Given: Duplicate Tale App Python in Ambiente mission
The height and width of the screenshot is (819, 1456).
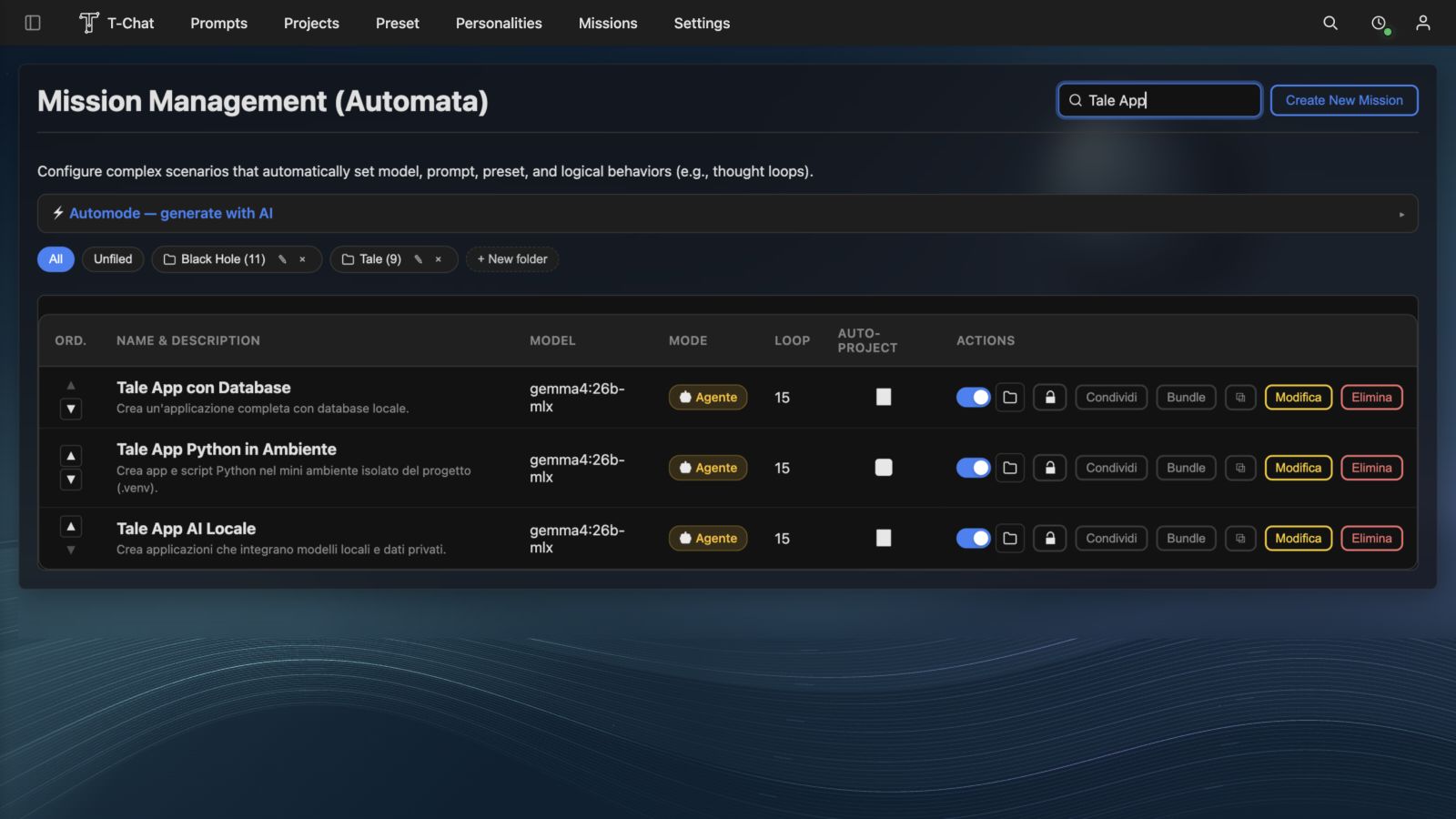Looking at the screenshot, I should pos(1240,468).
